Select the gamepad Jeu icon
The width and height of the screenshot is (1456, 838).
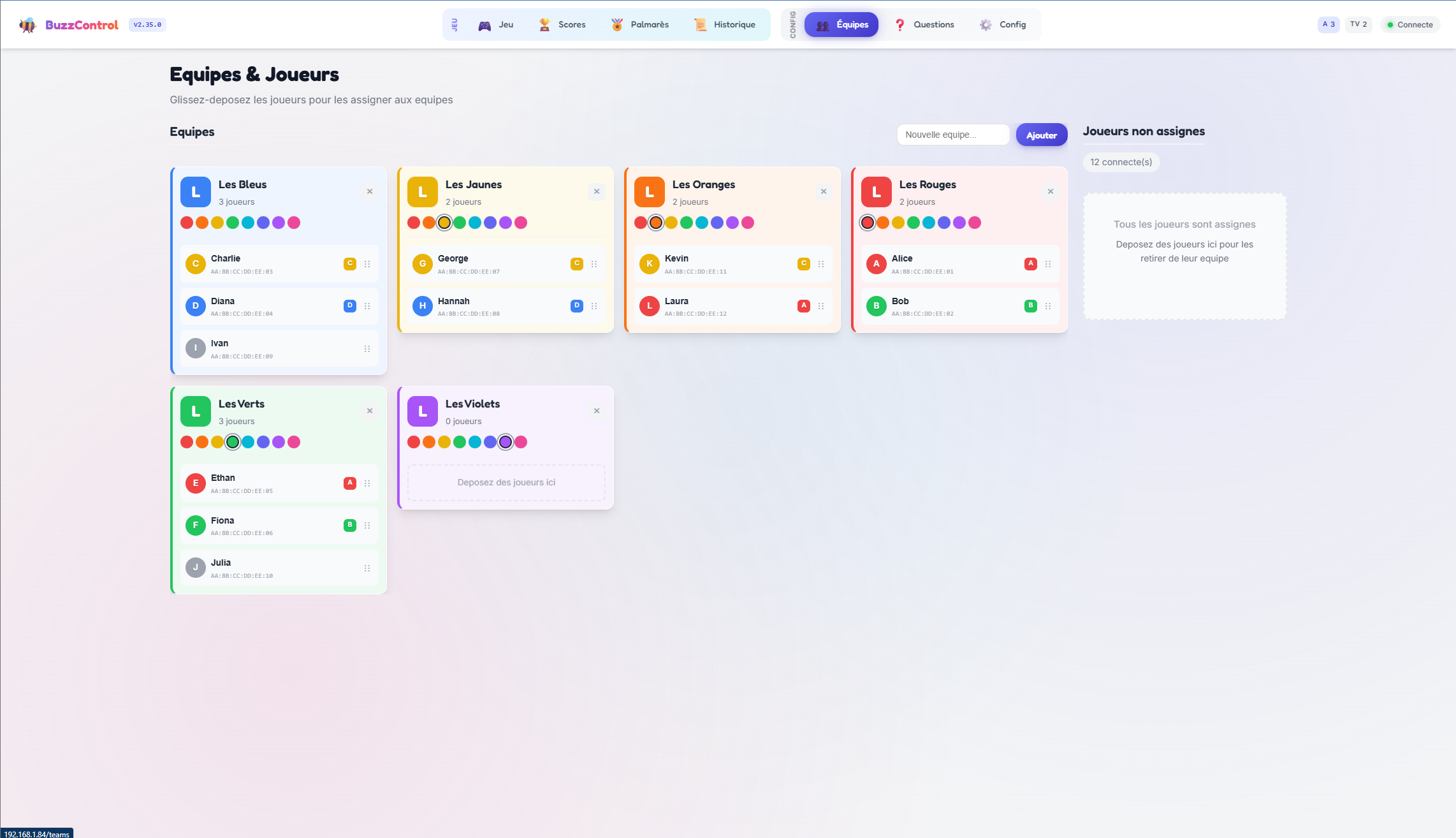tap(484, 24)
